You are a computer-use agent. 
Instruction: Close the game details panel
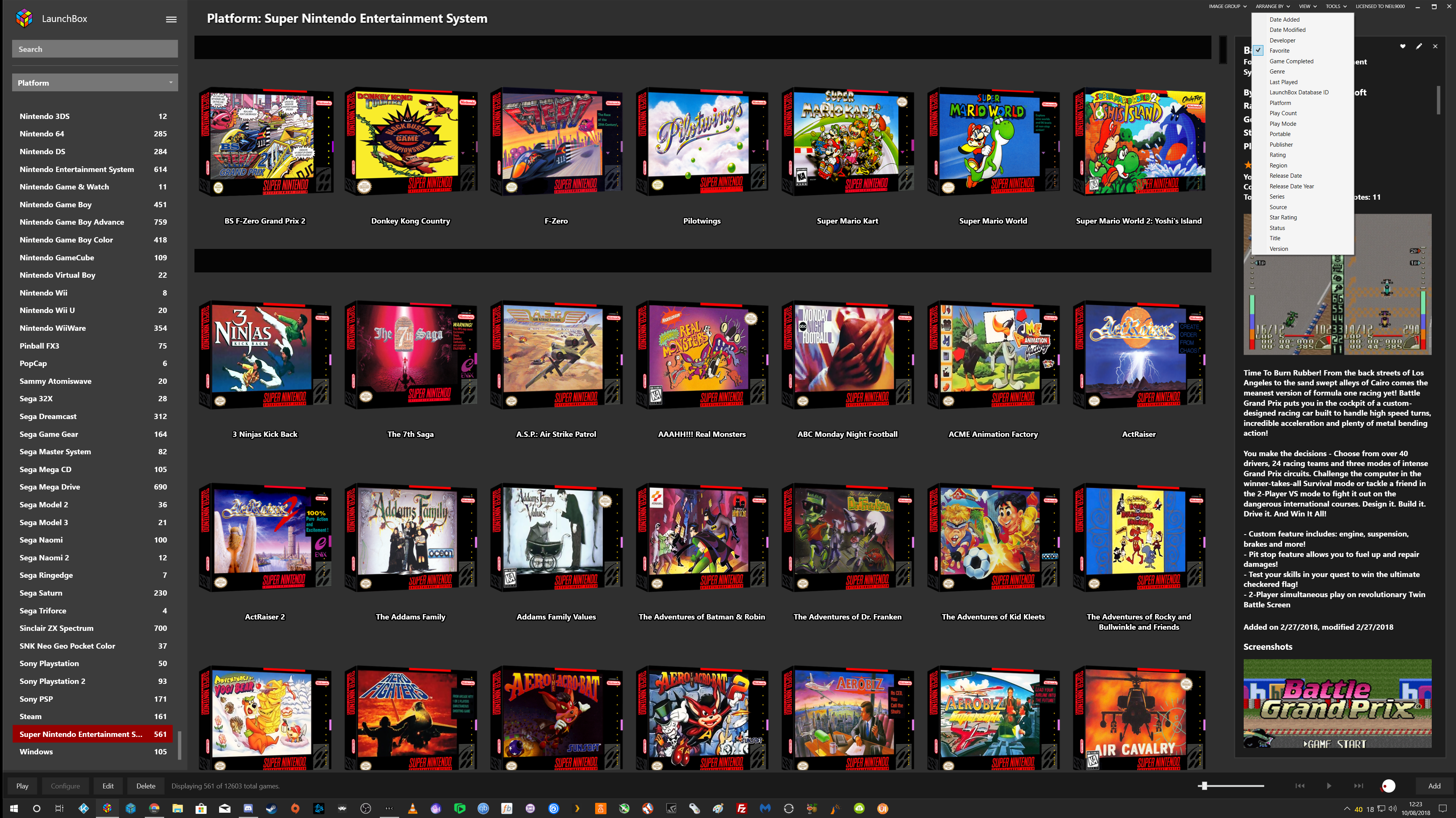point(1435,46)
